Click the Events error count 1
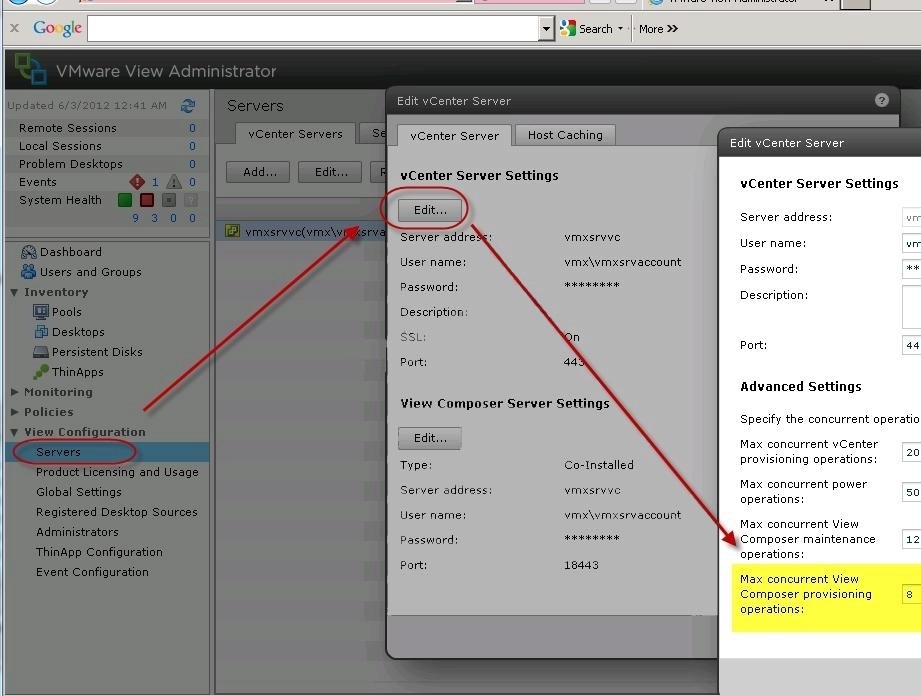Screen dimensions: 921x696 coord(155,182)
